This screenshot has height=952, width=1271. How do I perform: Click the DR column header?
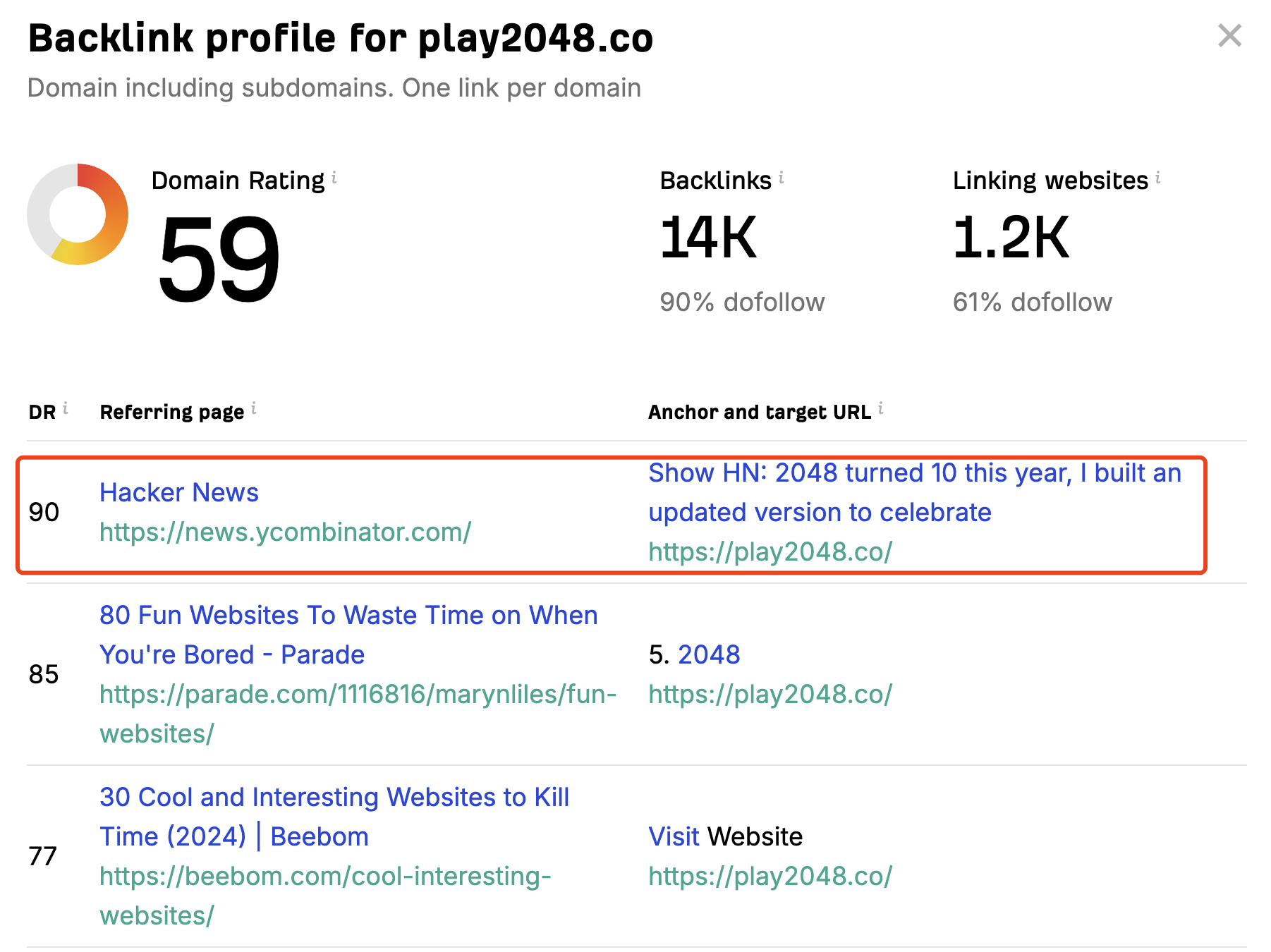point(42,412)
